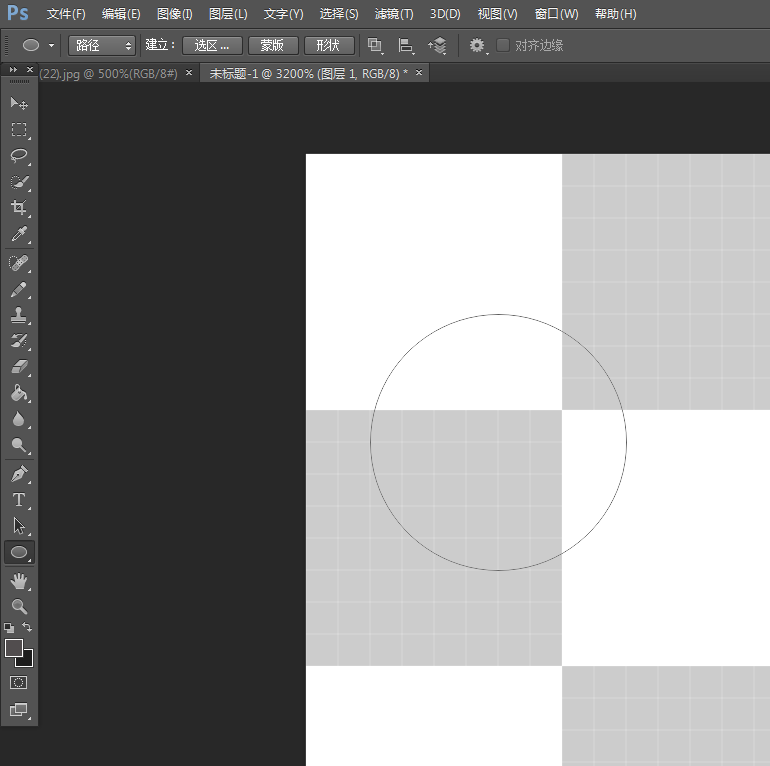Screen dimensions: 770x766
Task: Close the 未标题-1 document tab
Action: (x=419, y=73)
